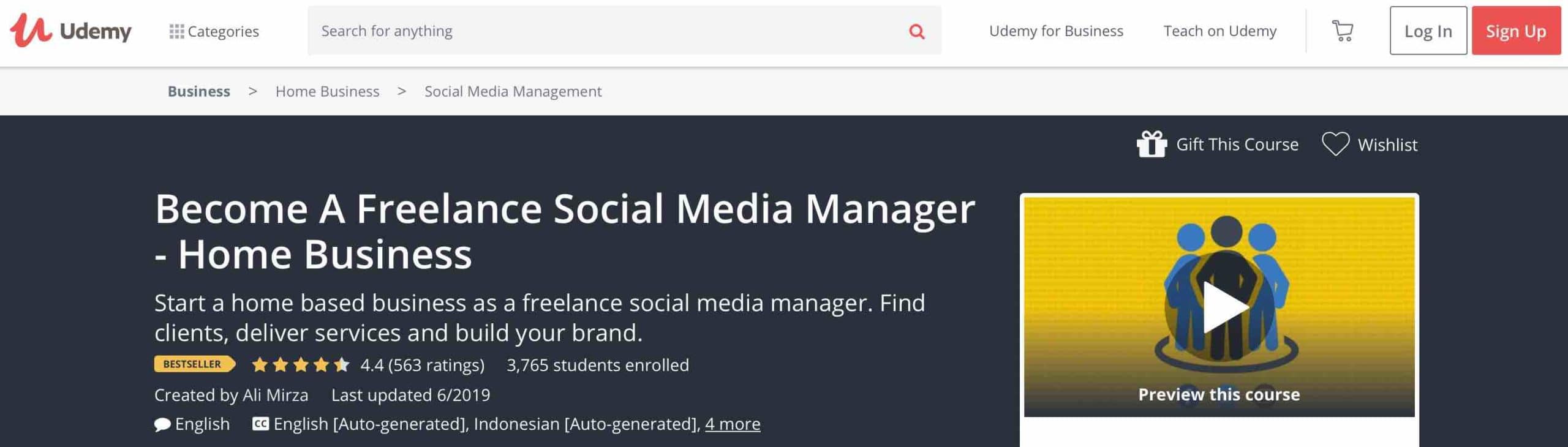
Task: Click the speech bubble language icon
Action: click(162, 424)
